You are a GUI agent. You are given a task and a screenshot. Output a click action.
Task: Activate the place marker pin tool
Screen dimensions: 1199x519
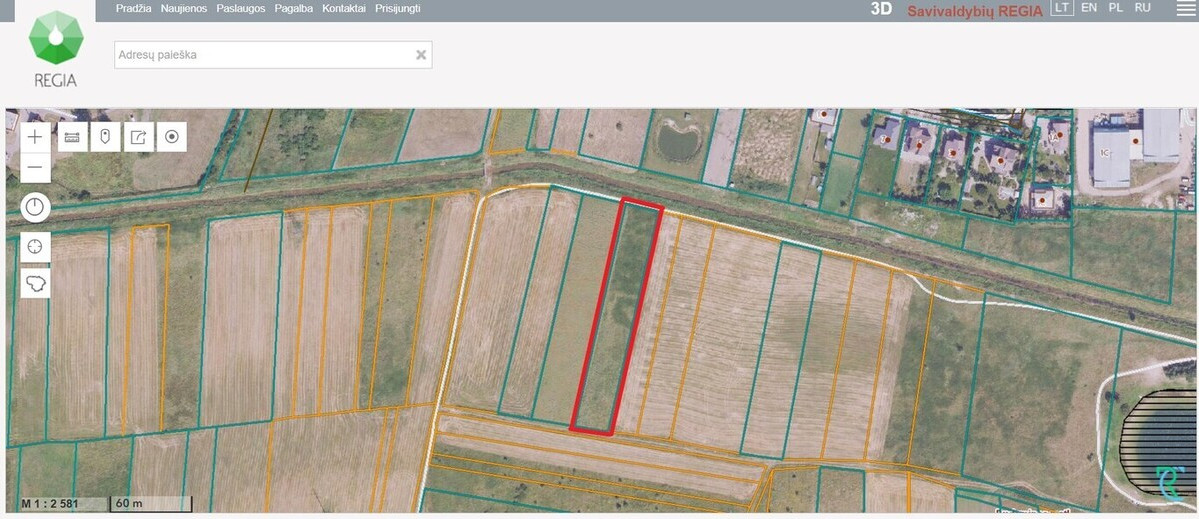106,137
